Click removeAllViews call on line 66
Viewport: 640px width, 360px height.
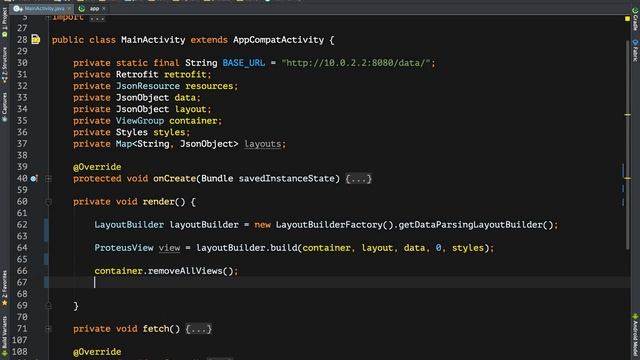(185, 271)
